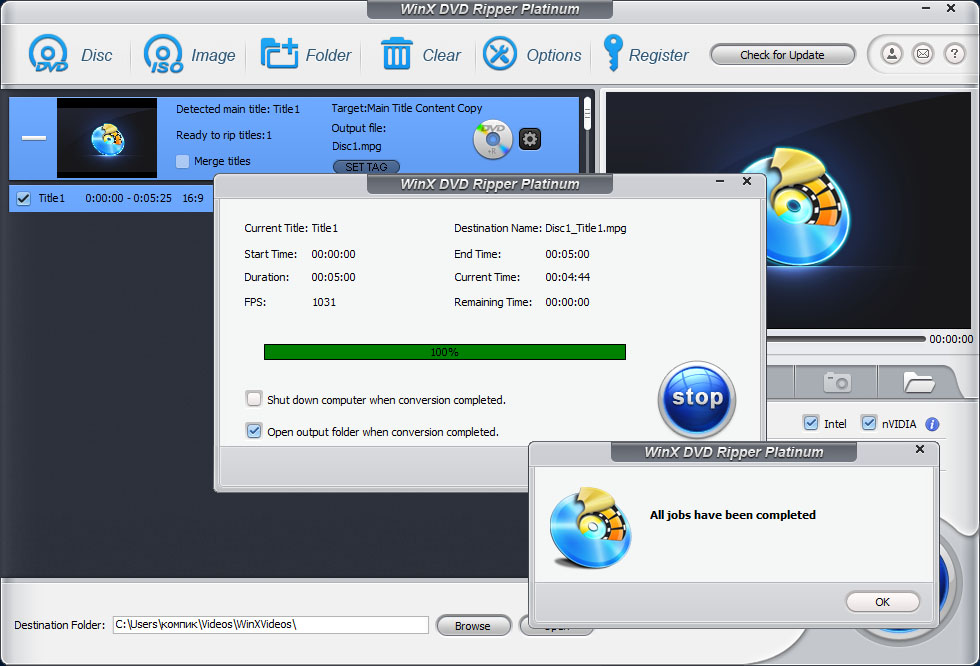Screen dimensions: 980x666
Task: Toggle the Merge titles checkbox
Action: [x=182, y=161]
